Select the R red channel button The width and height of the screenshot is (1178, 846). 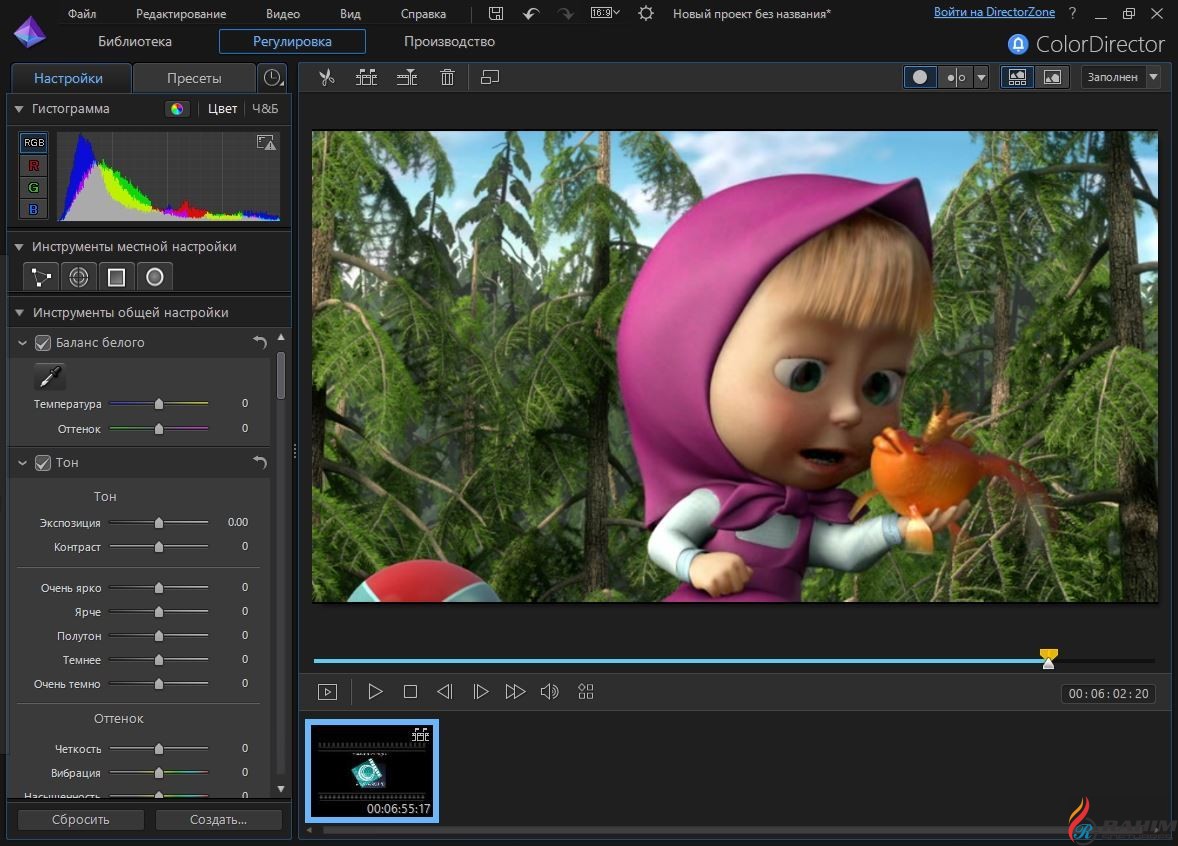(34, 165)
